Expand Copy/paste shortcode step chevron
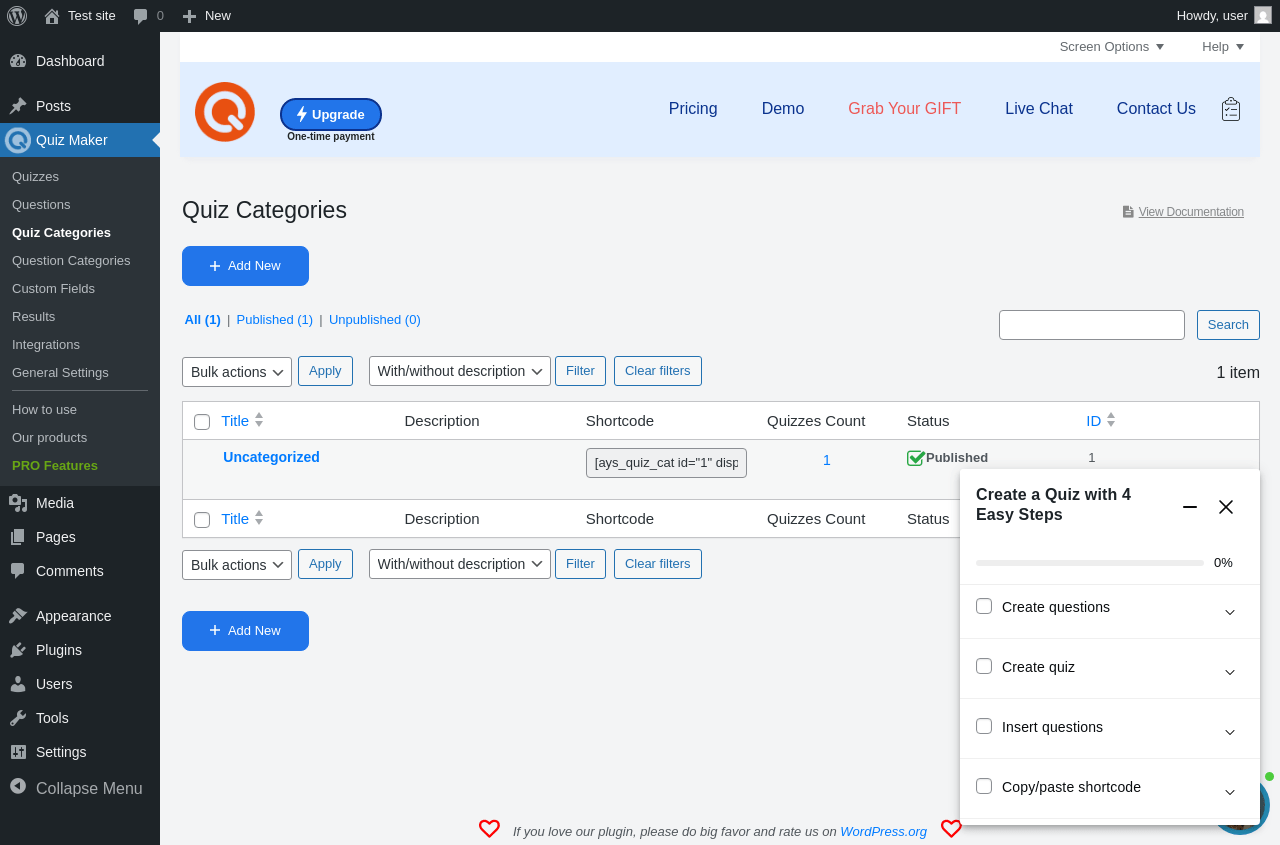 click(1230, 791)
